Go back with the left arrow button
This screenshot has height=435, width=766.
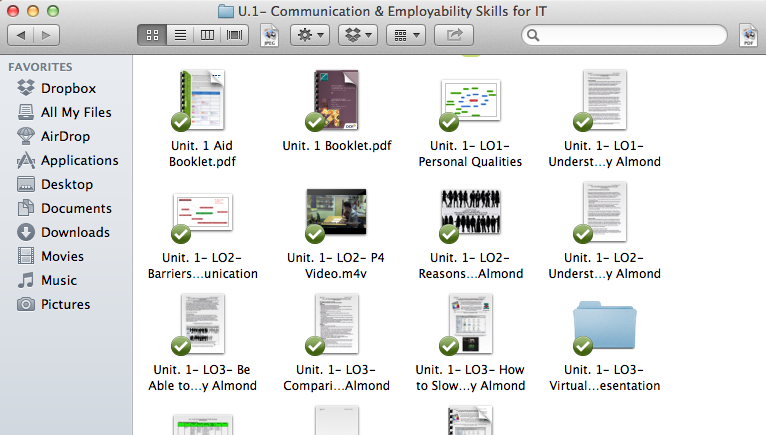point(21,35)
